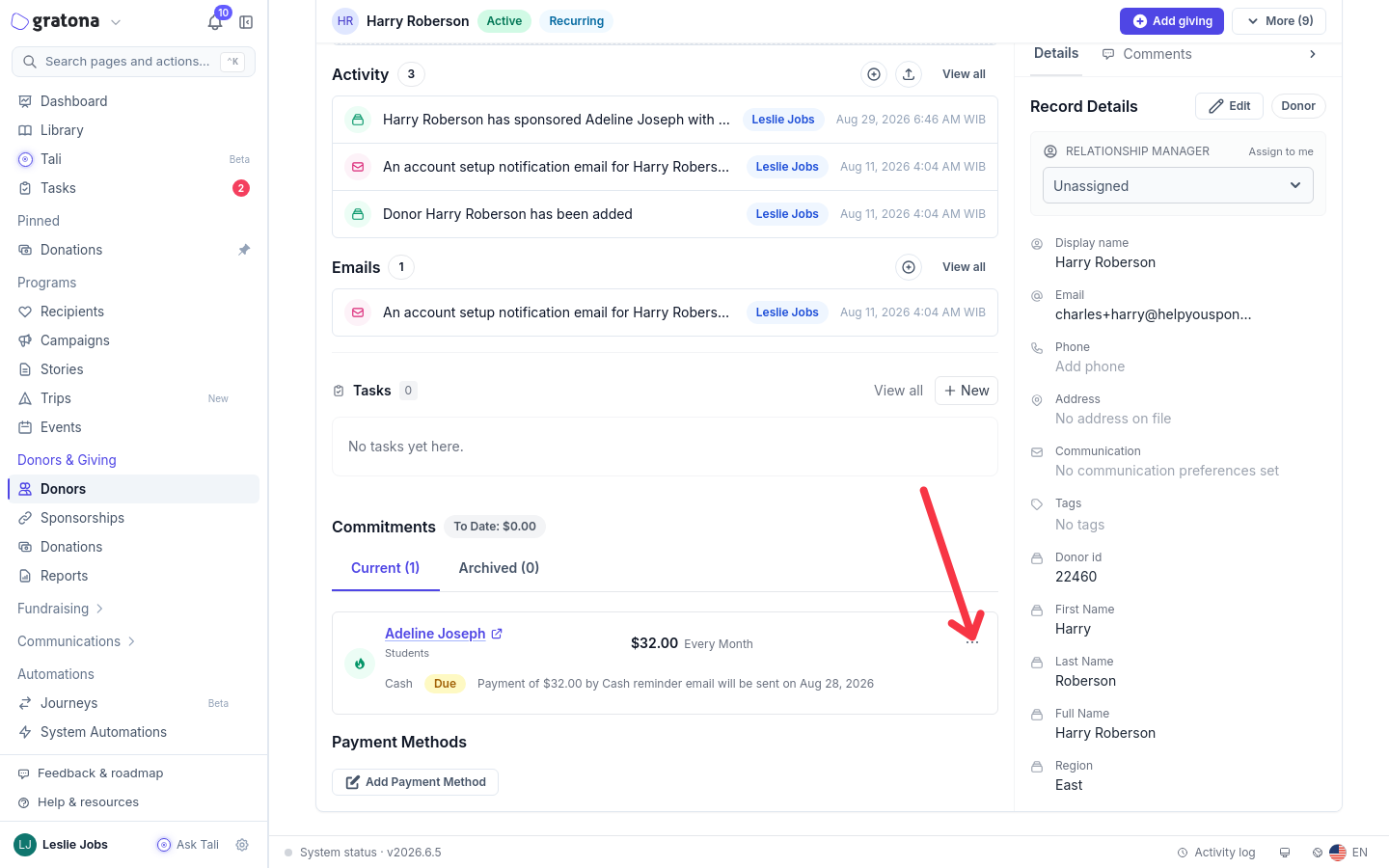Open Adeline Joseph commitment options menu
The height and width of the screenshot is (868, 1389).
972,642
